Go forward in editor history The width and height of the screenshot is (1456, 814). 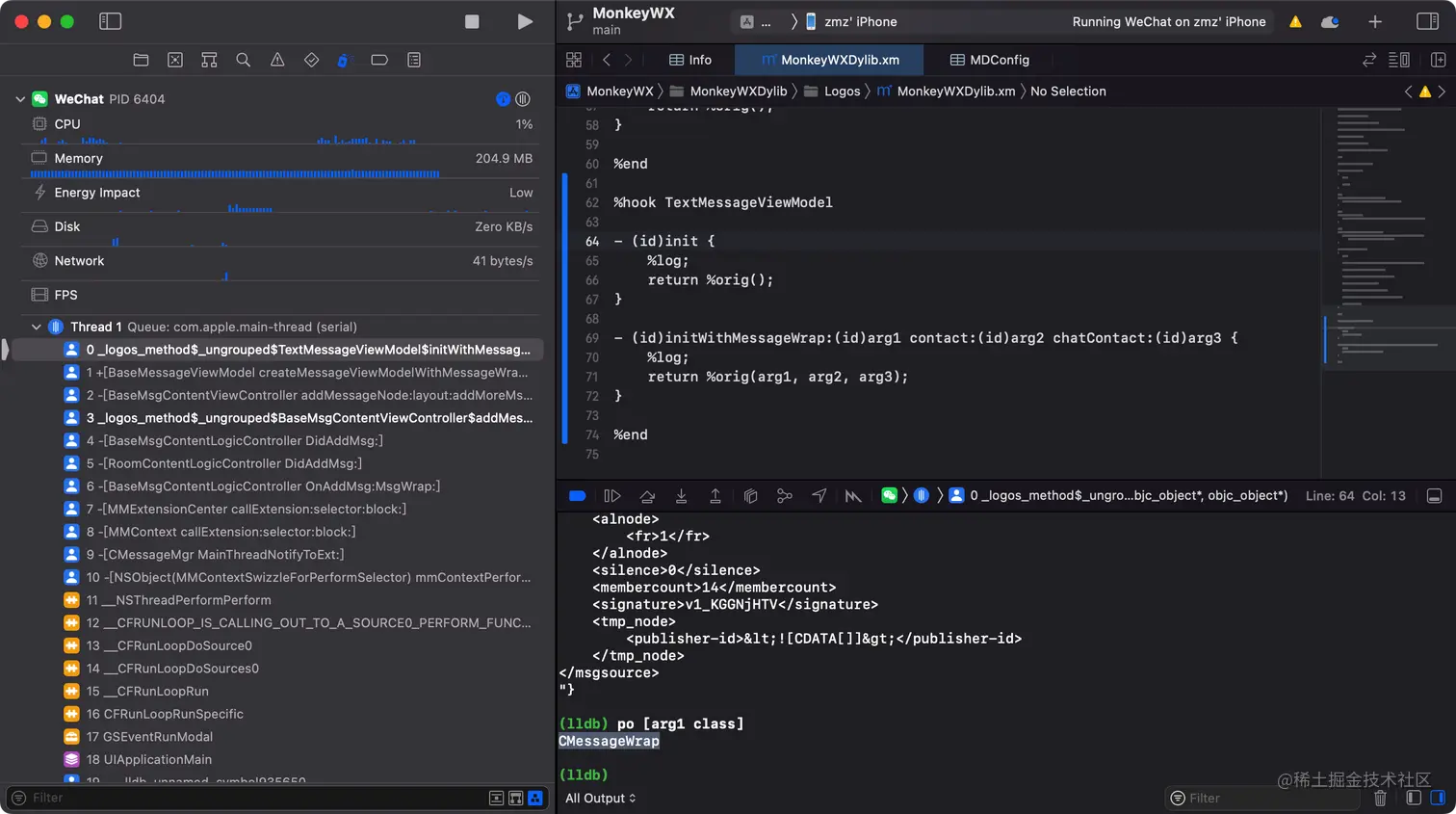point(629,60)
